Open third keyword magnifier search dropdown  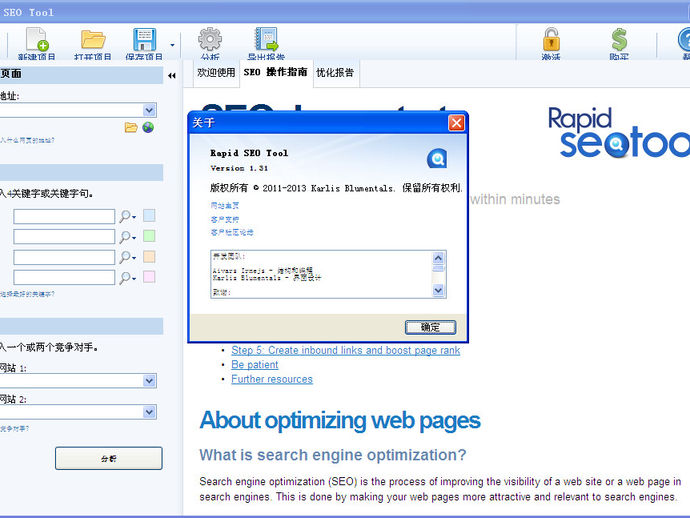(x=128, y=257)
